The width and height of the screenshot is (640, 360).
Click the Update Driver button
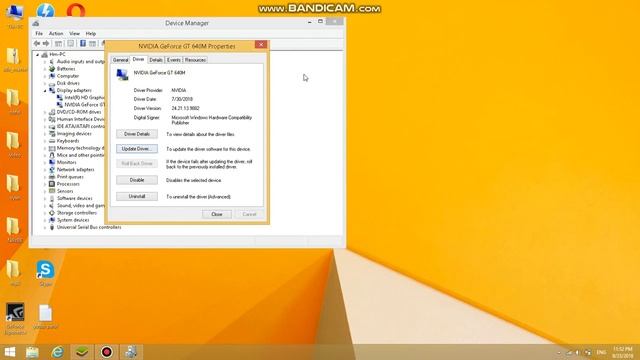tap(137, 149)
